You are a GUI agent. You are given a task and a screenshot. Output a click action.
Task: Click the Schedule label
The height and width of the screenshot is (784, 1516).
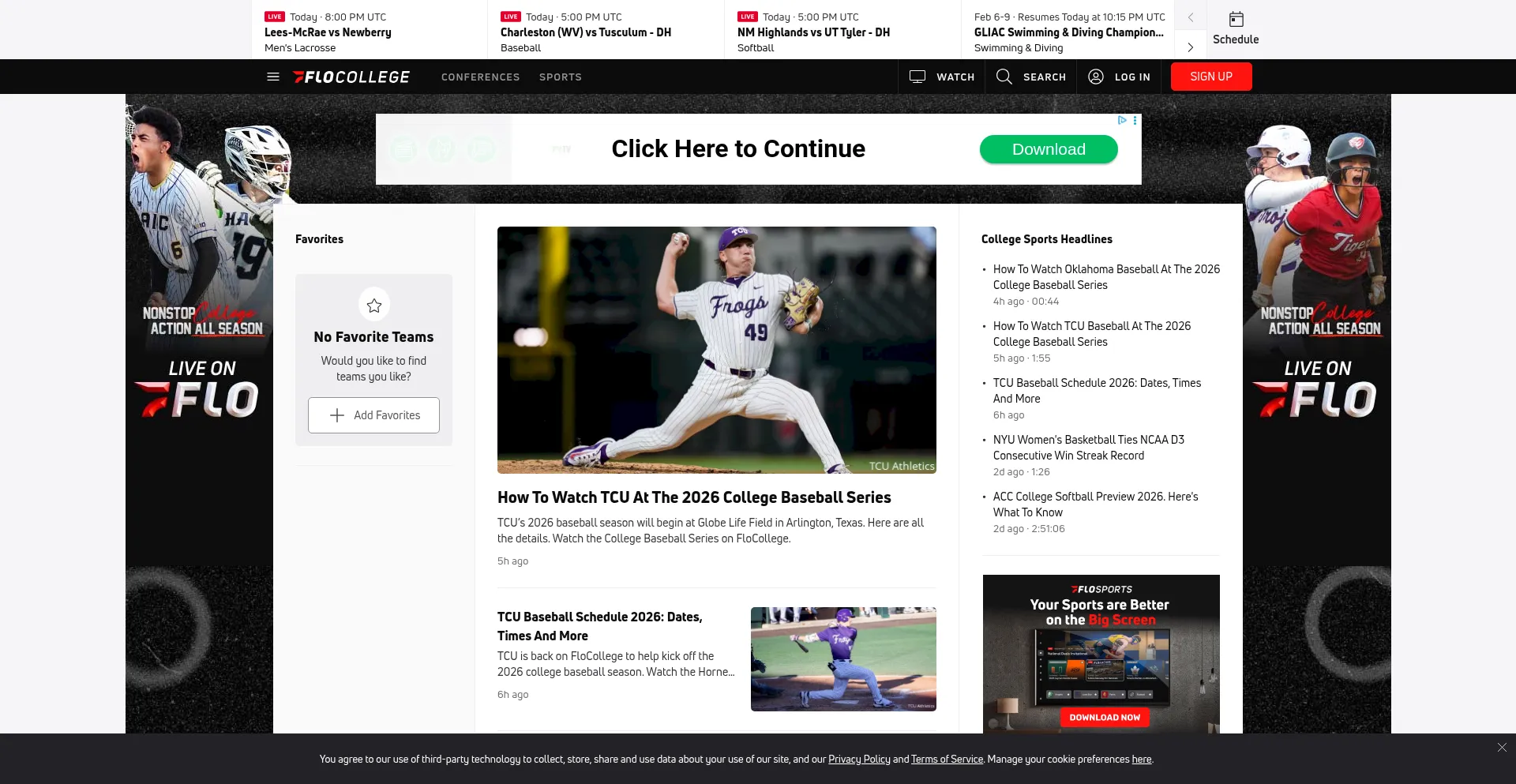(1236, 39)
